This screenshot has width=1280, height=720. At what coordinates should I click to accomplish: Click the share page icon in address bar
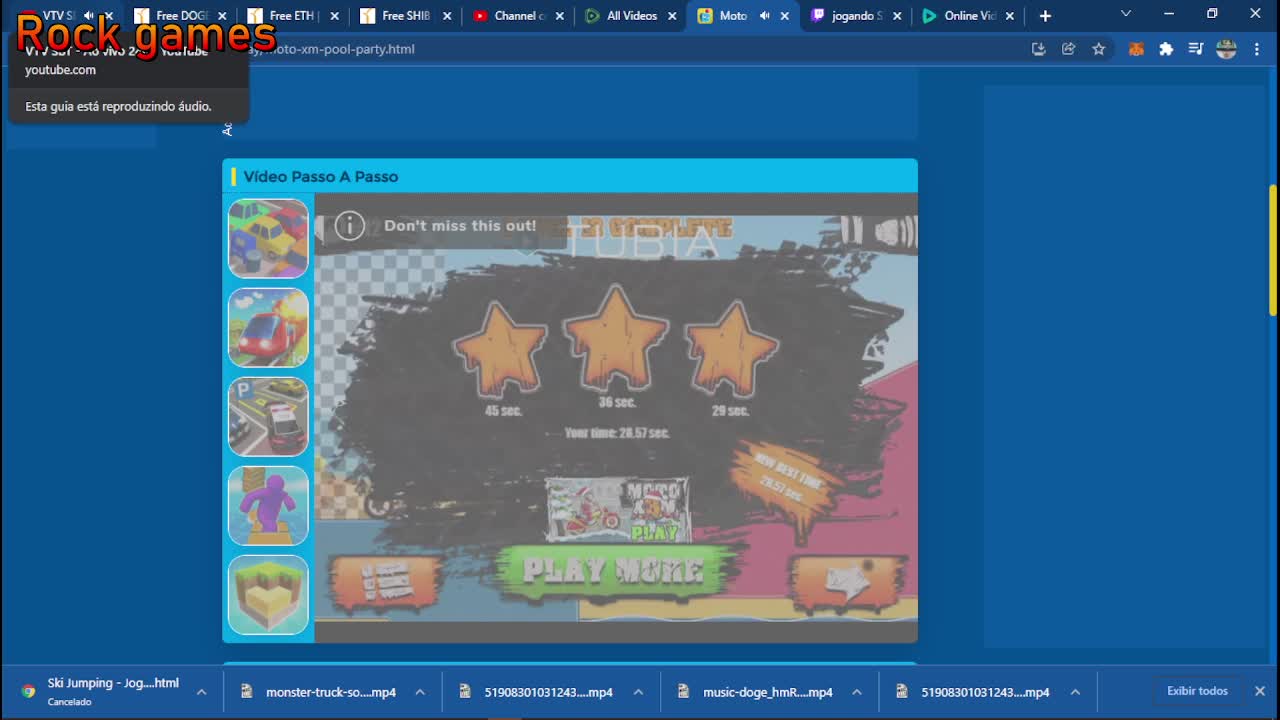coord(1068,49)
